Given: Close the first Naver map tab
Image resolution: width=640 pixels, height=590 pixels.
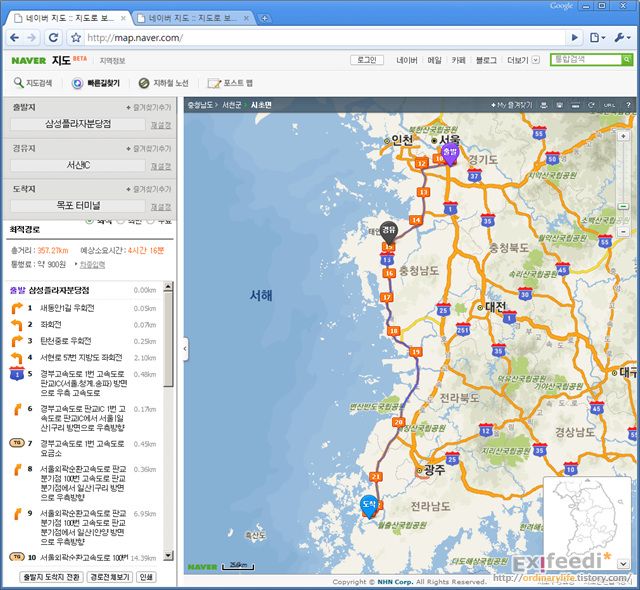Looking at the screenshot, I should click(123, 18).
